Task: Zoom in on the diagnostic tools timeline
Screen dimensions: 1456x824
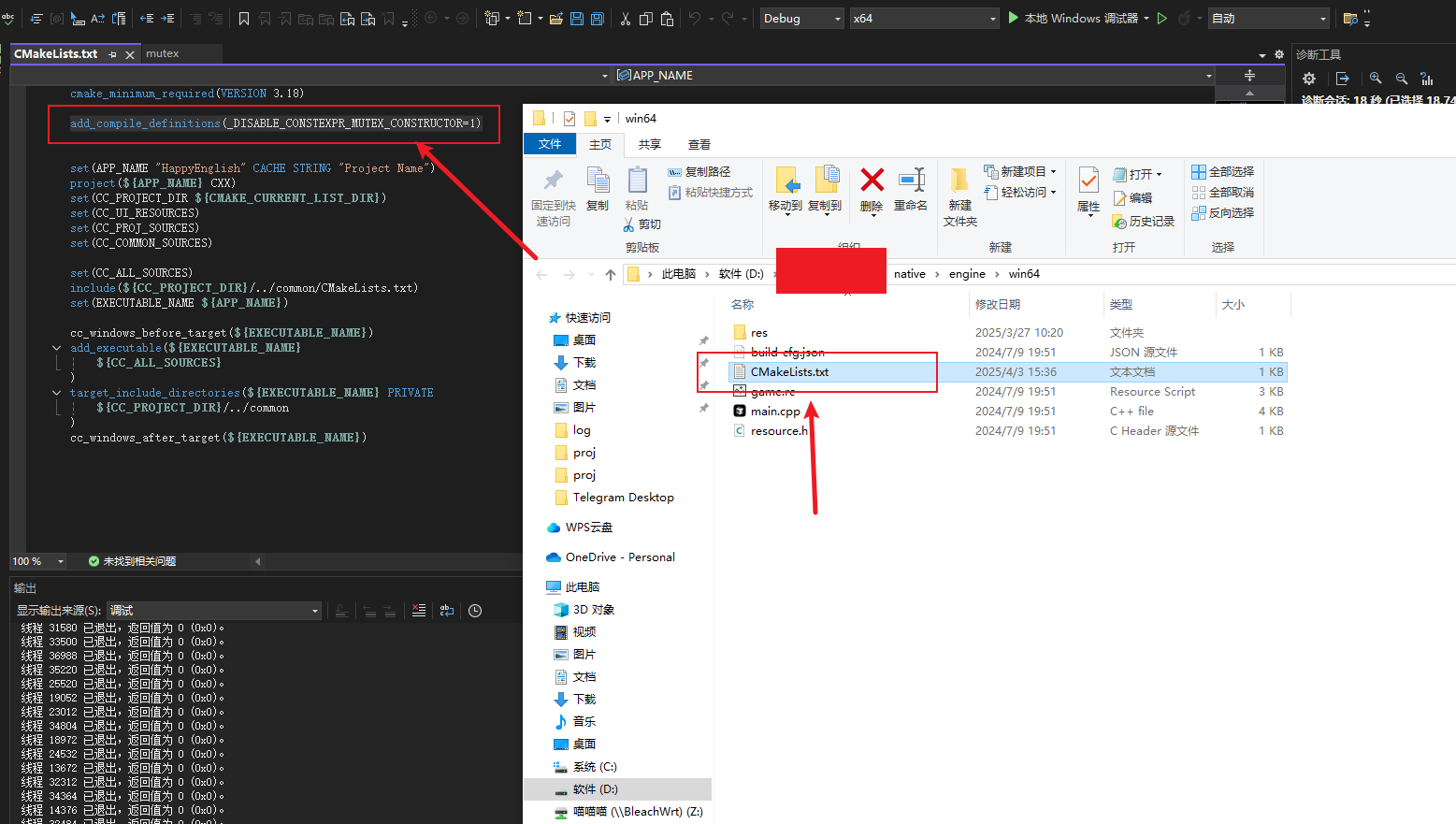Action: point(1375,79)
